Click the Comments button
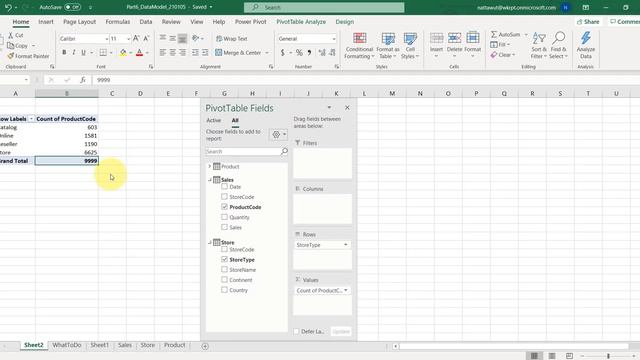Image resolution: width=640 pixels, height=360 pixels. [624, 22]
